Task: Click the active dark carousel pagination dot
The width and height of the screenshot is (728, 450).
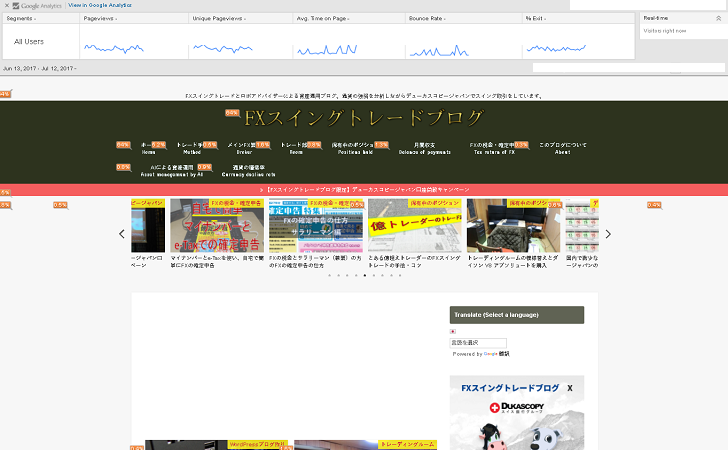Action: click(x=365, y=275)
